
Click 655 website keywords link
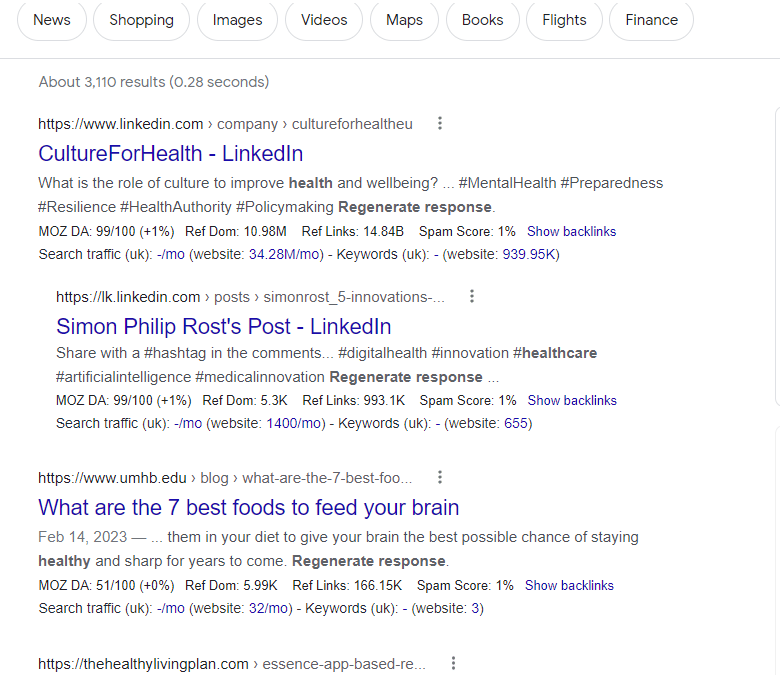point(516,423)
